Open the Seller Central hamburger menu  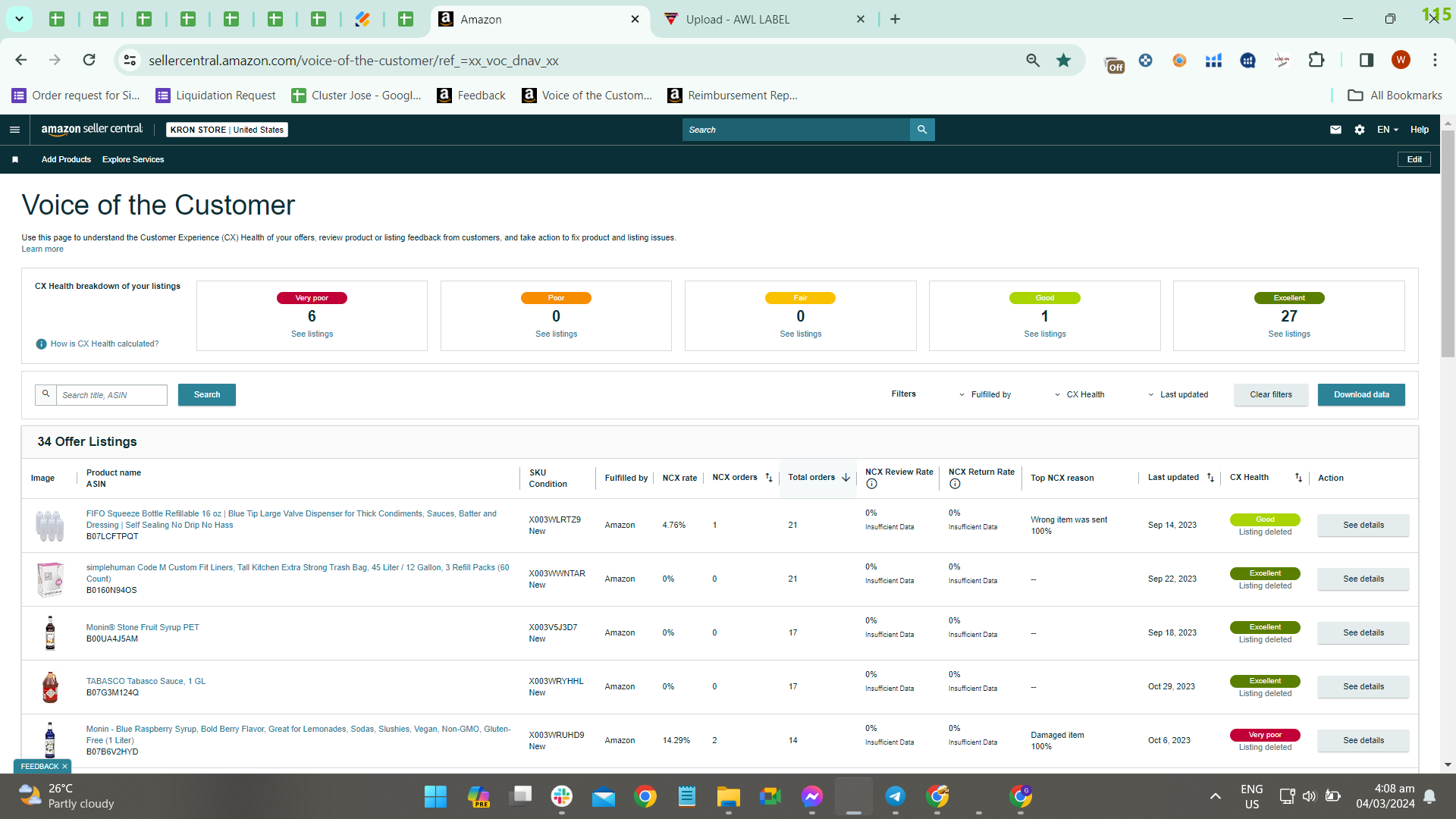click(x=14, y=130)
